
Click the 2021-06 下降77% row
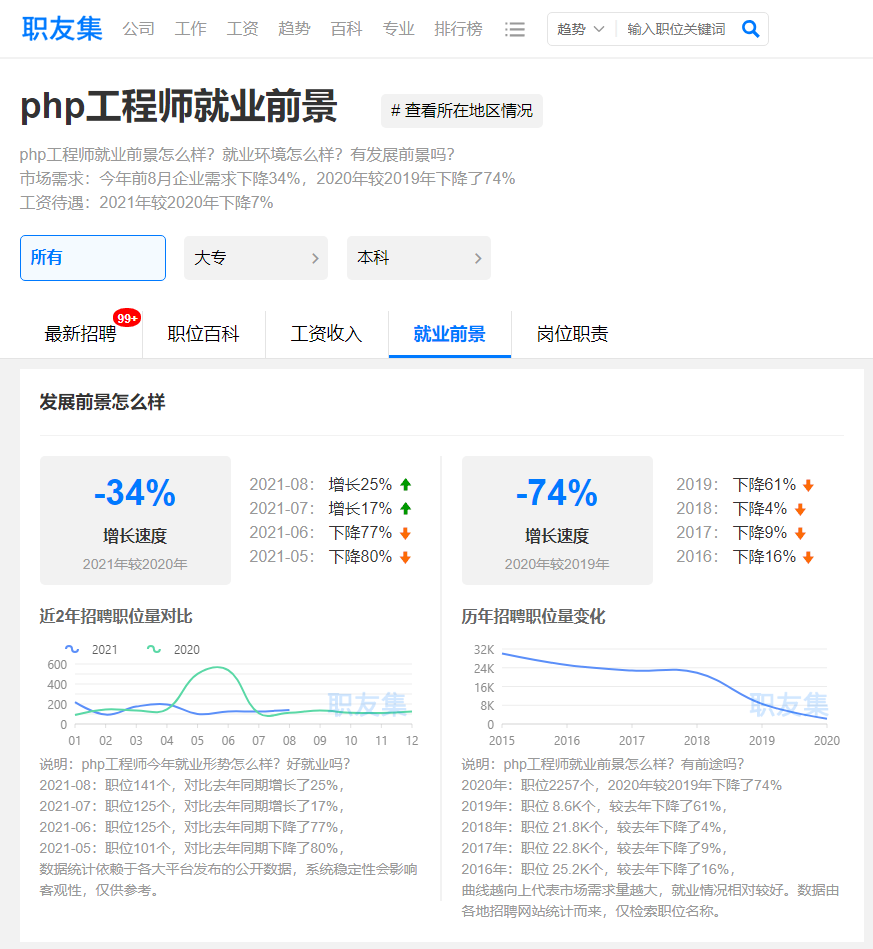coord(331,533)
